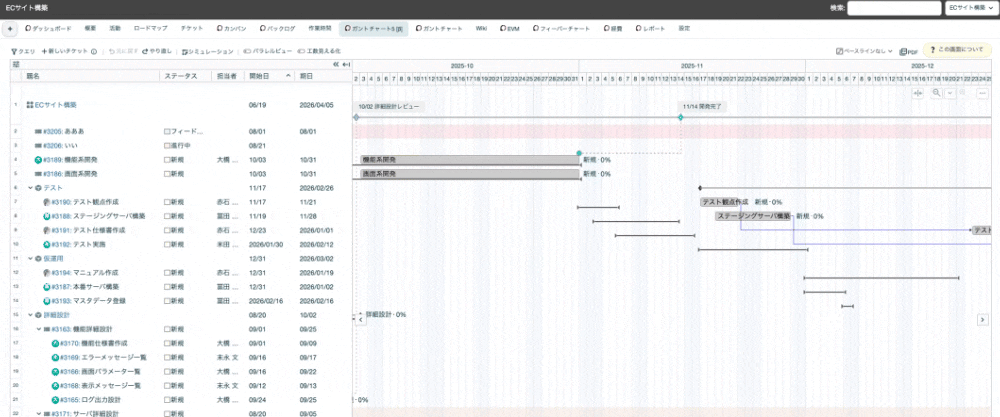Open the クエリ filter icon

[x=14, y=50]
